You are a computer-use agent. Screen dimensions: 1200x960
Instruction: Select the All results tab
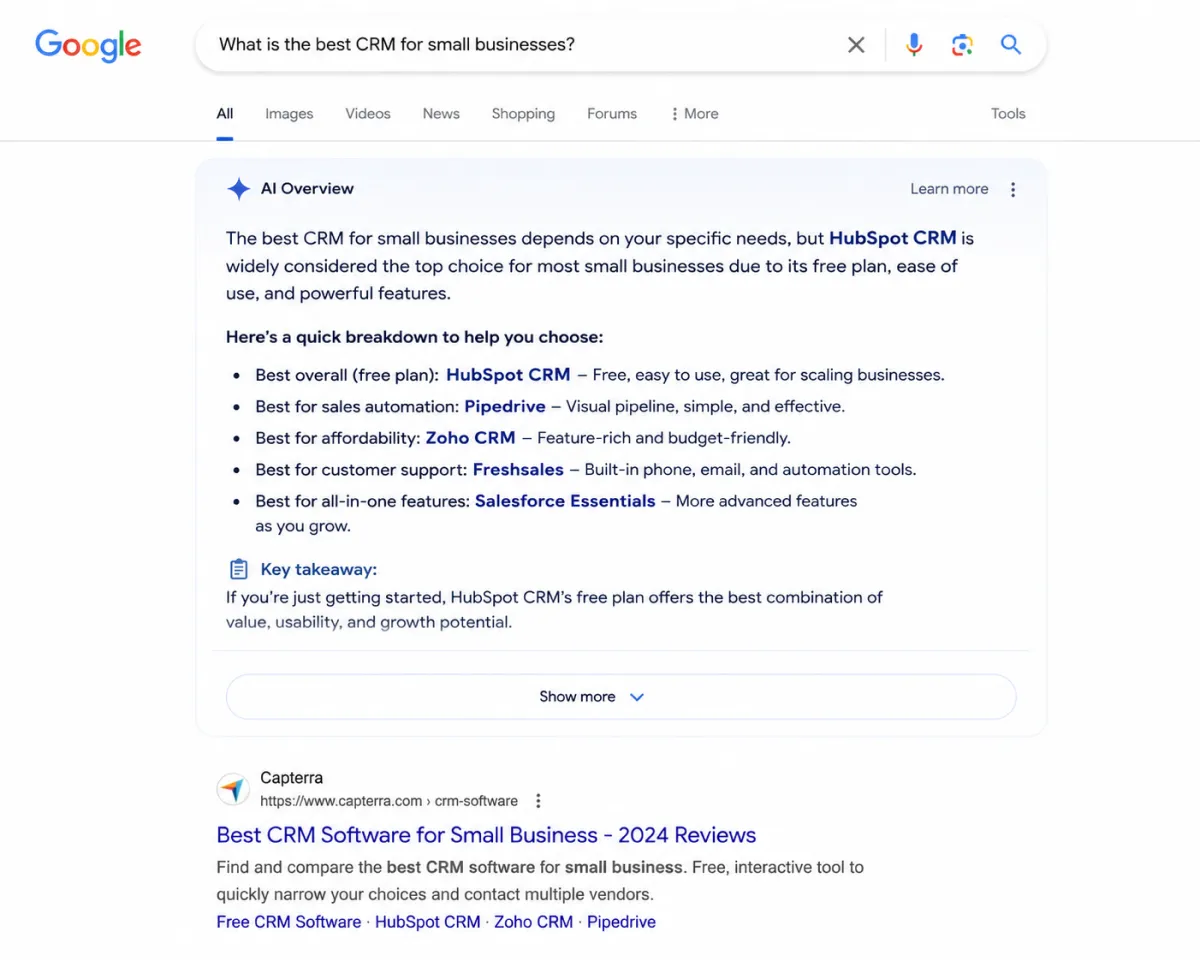pos(225,114)
